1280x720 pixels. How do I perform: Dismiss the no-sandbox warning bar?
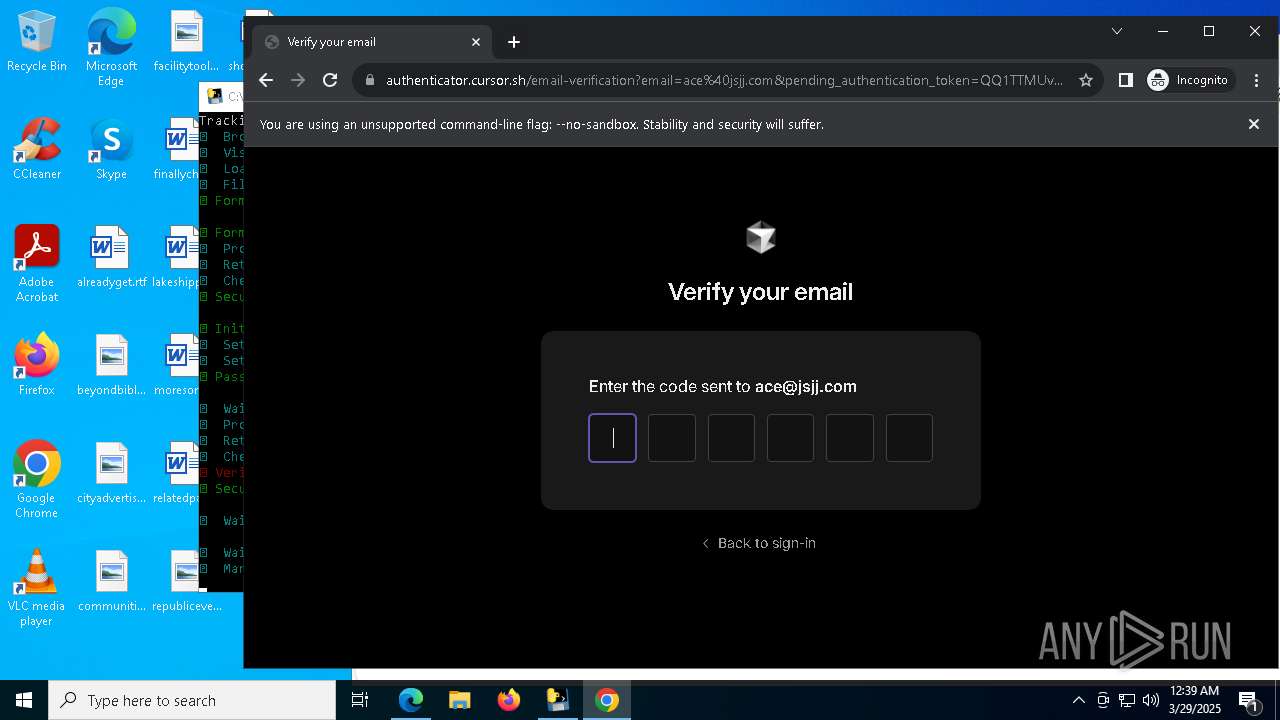(x=1254, y=124)
